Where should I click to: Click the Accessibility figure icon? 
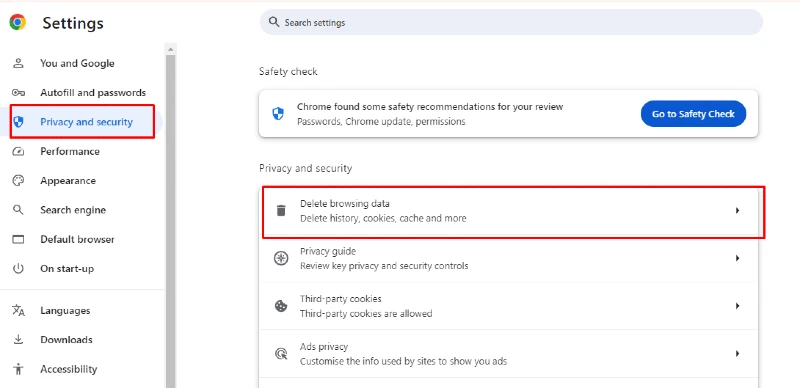click(18, 369)
